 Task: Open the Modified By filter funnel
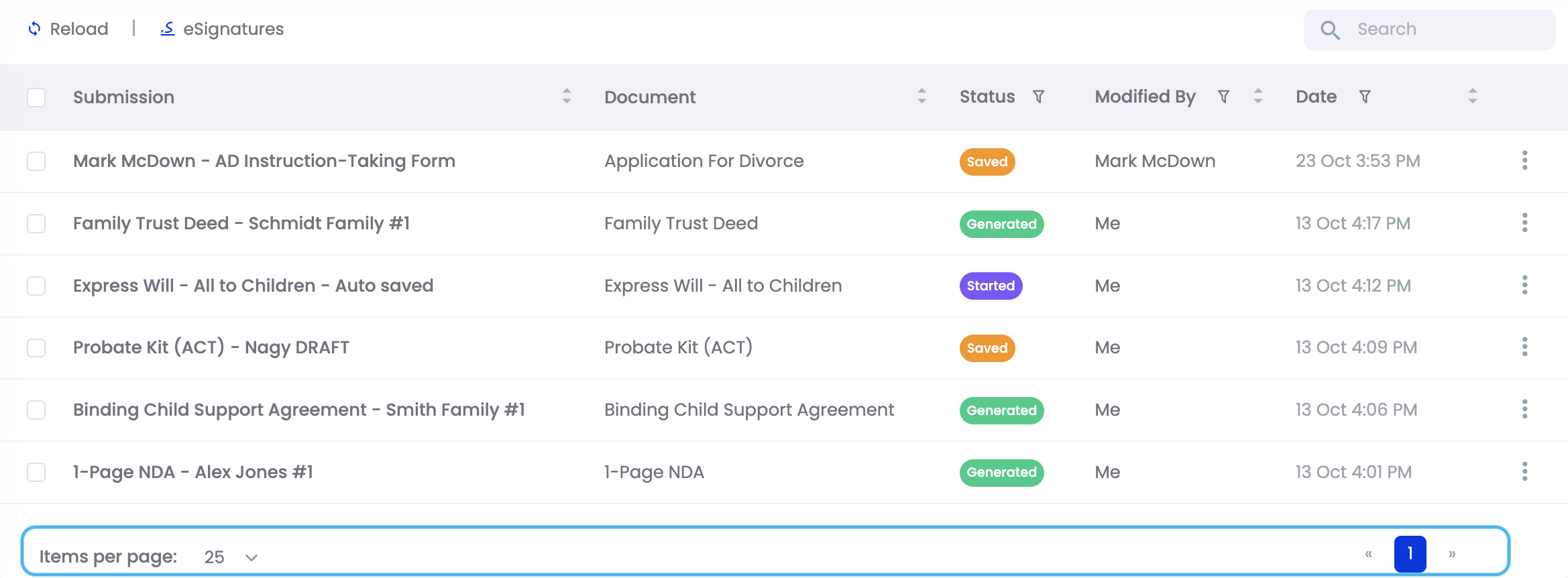[1223, 97]
